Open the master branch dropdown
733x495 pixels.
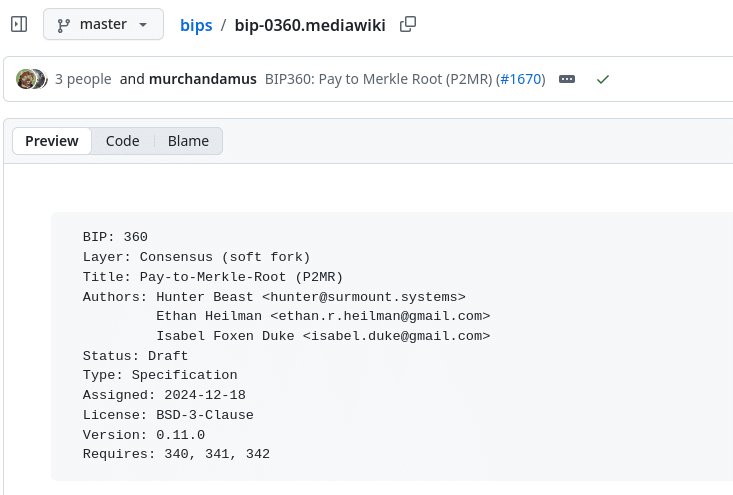coord(103,24)
